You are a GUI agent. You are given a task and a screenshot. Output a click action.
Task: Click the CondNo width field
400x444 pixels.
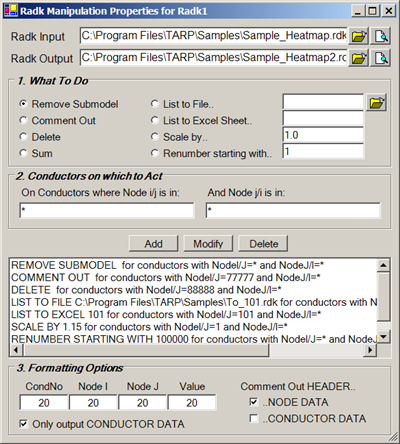tap(44, 403)
